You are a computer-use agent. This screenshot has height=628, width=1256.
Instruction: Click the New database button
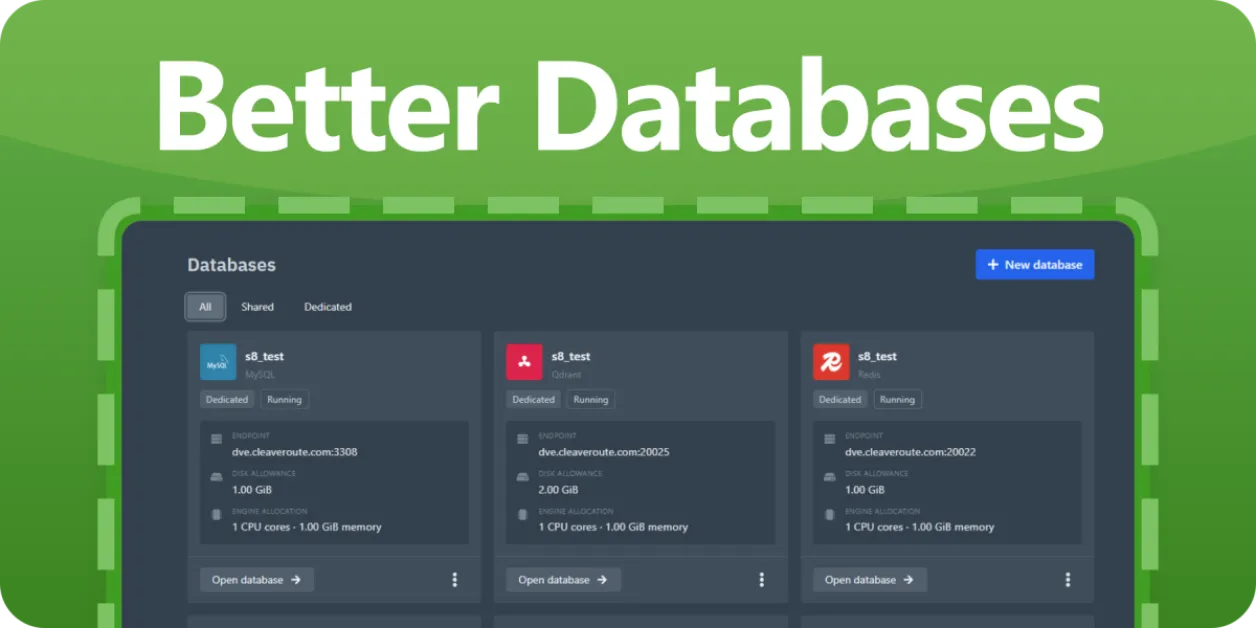click(x=1035, y=264)
